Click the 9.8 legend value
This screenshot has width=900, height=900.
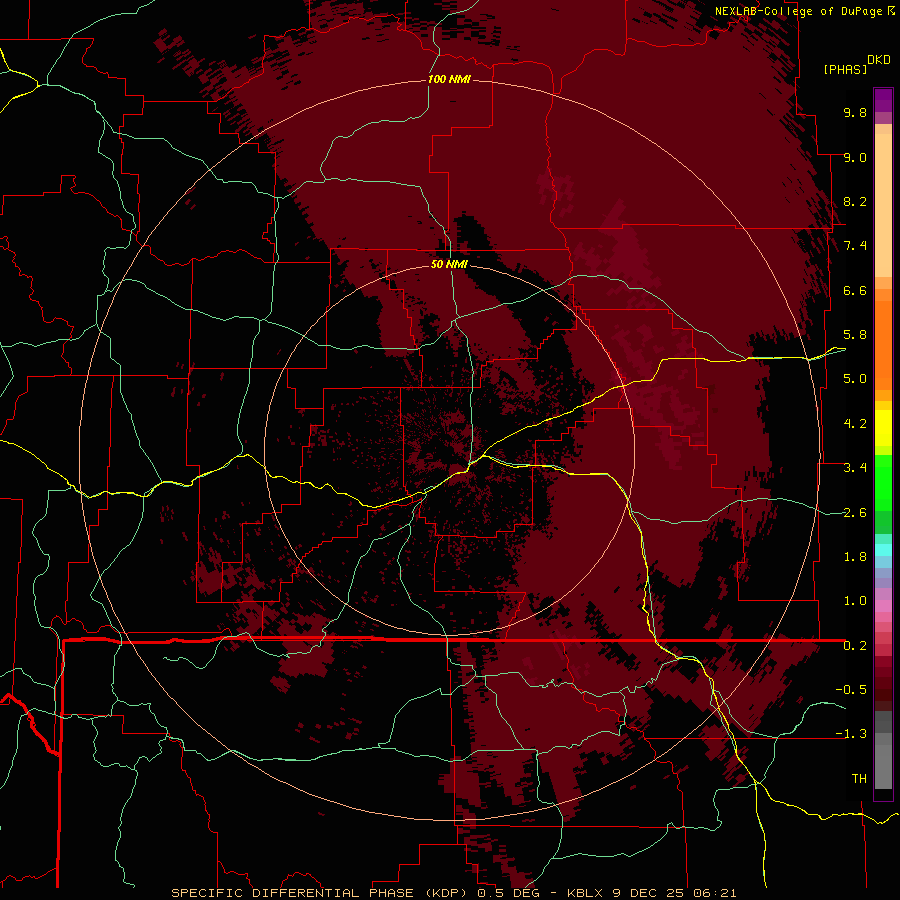tap(855, 112)
